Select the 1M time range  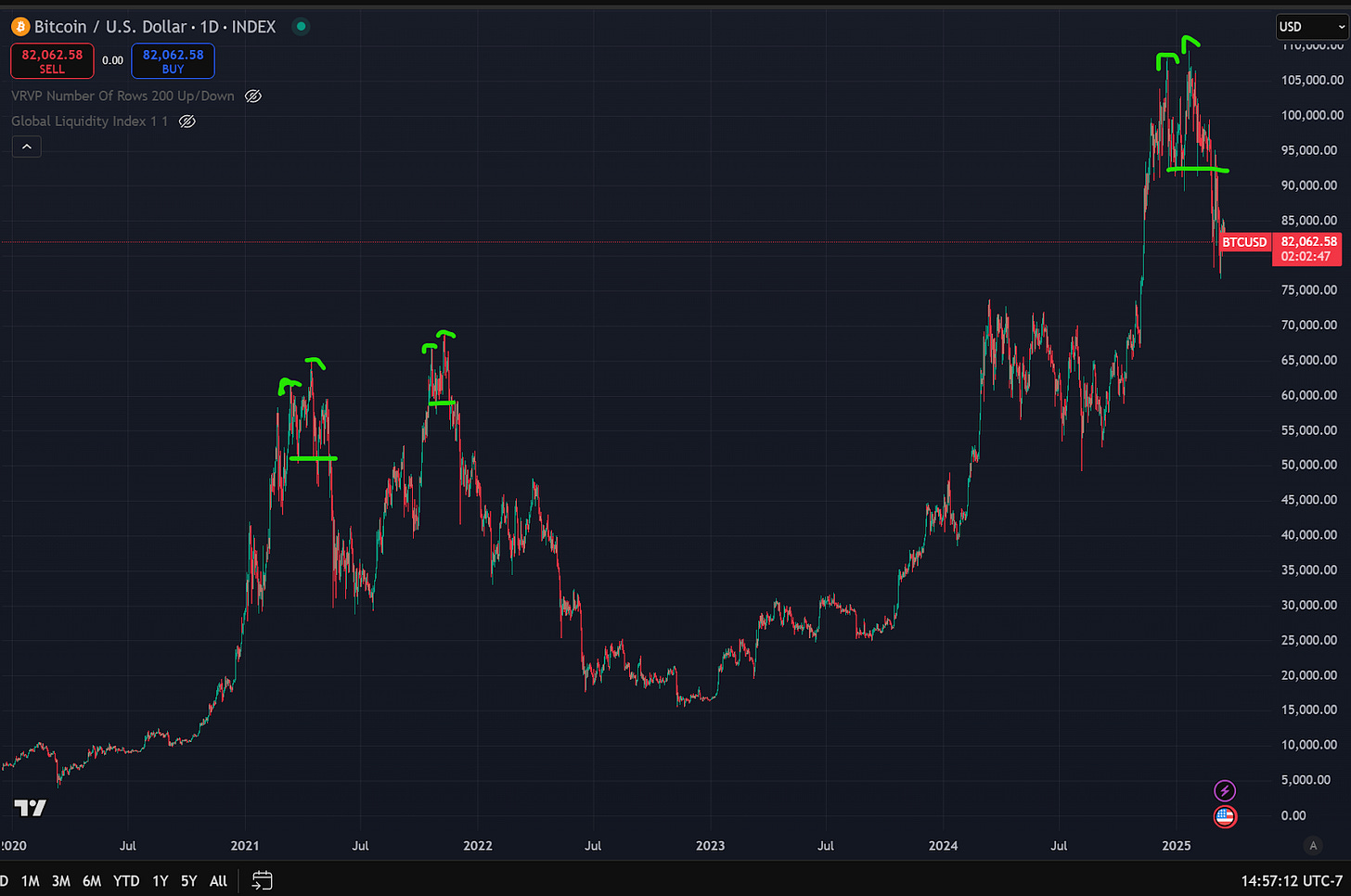30,881
